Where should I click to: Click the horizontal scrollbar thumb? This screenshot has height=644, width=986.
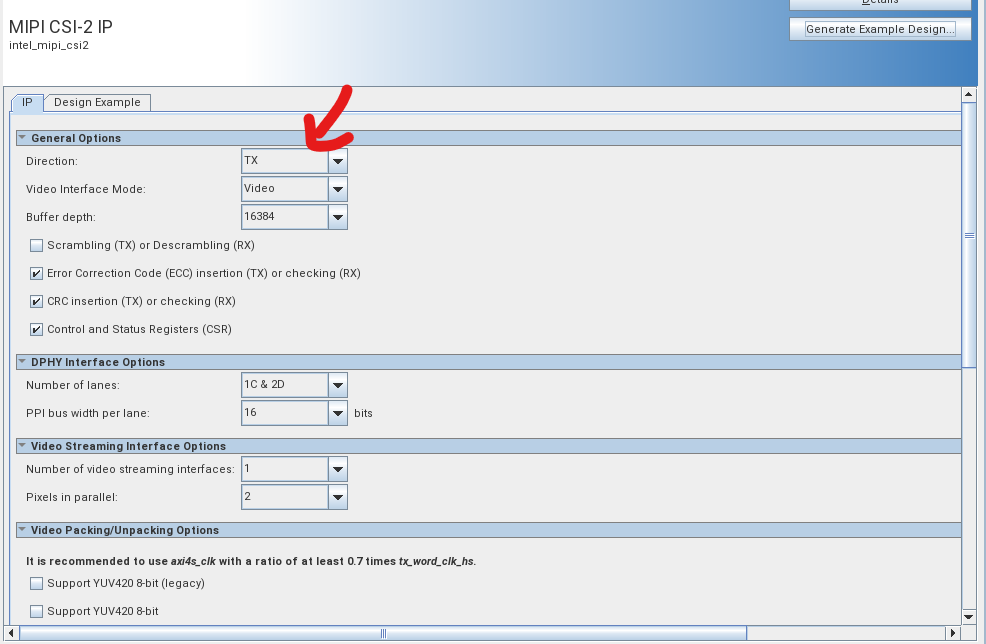(383, 633)
